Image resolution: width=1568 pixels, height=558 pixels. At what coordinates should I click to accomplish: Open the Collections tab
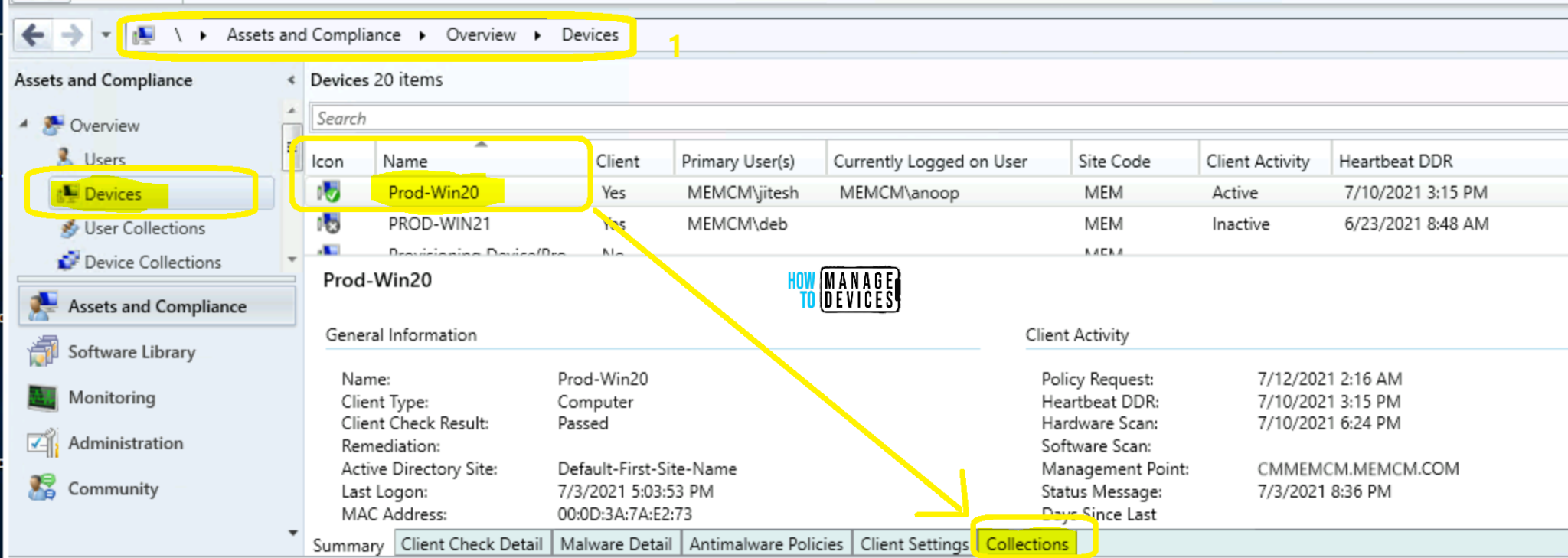click(1027, 544)
